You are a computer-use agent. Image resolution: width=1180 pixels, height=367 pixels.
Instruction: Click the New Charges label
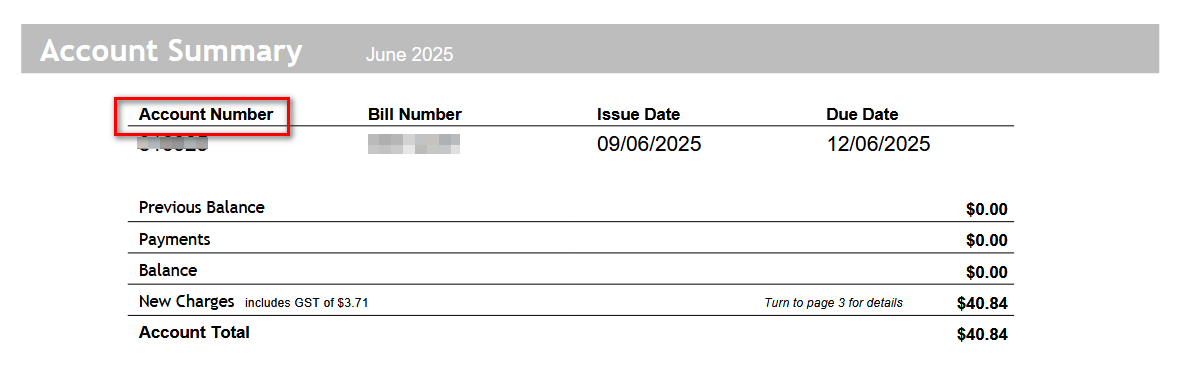187,302
